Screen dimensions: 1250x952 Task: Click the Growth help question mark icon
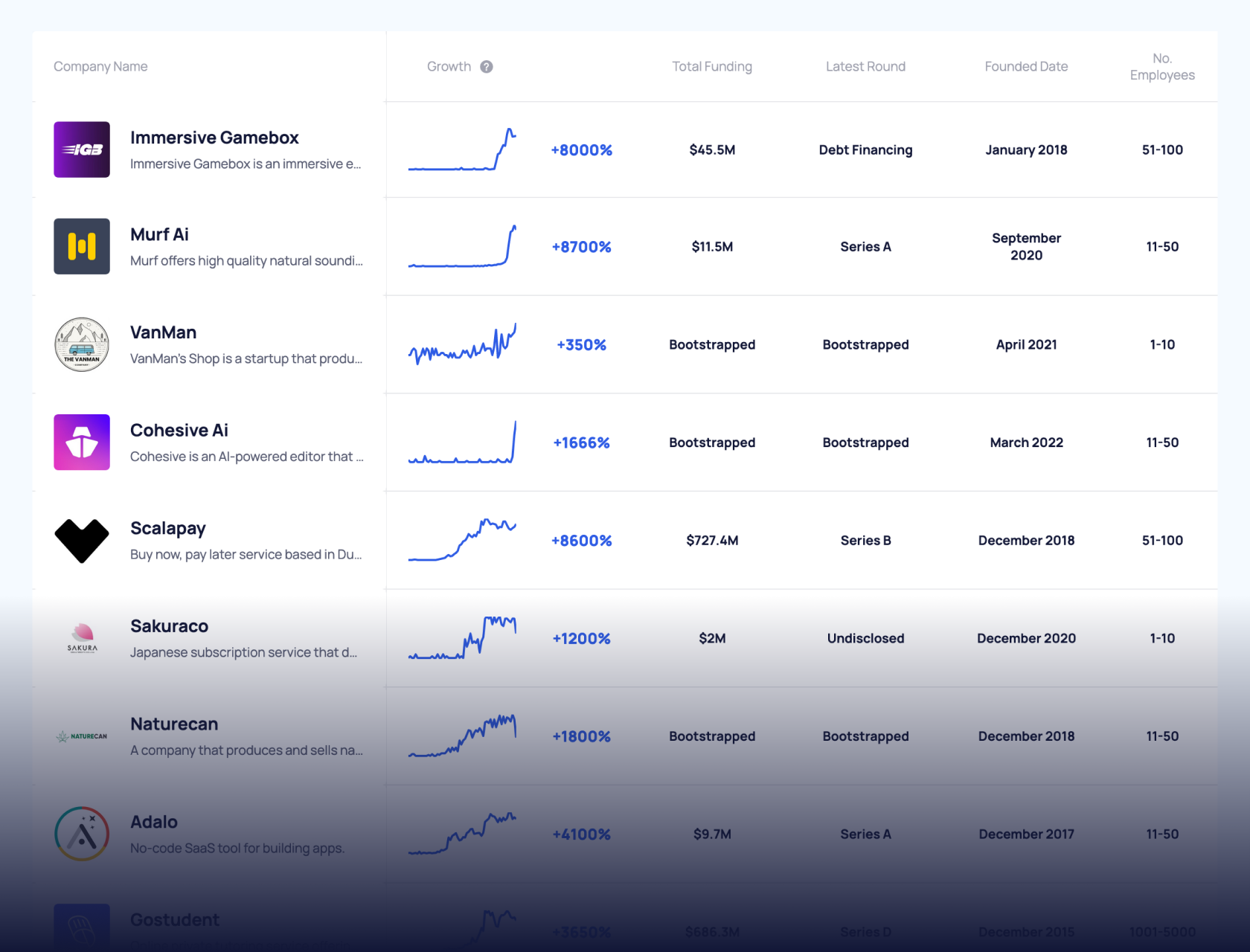(x=487, y=67)
